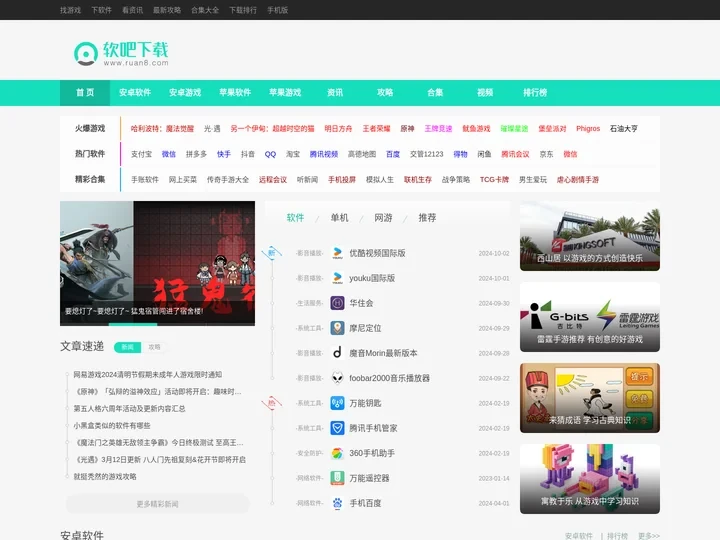Open 安卓软件 in the main navigation
The height and width of the screenshot is (540, 720).
click(x=135, y=93)
